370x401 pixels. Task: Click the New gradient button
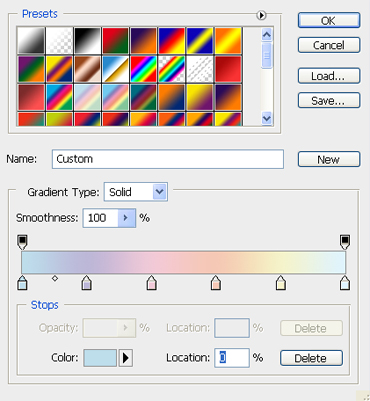coord(329,159)
